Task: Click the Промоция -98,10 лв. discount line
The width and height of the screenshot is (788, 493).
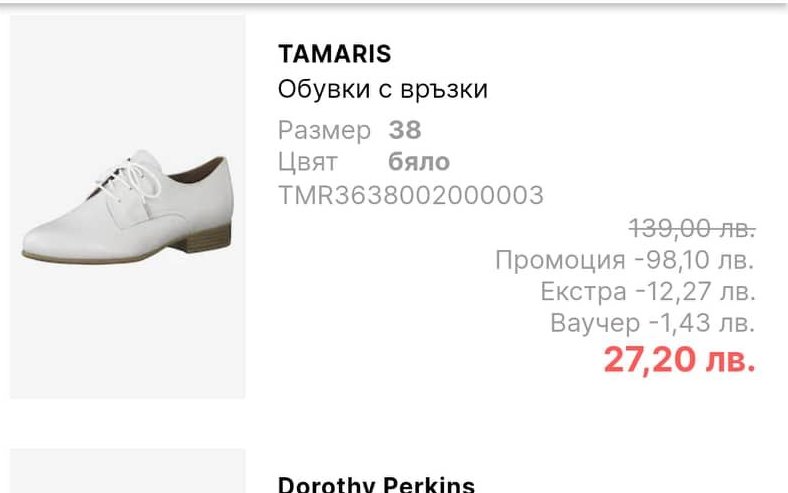Action: (625, 260)
